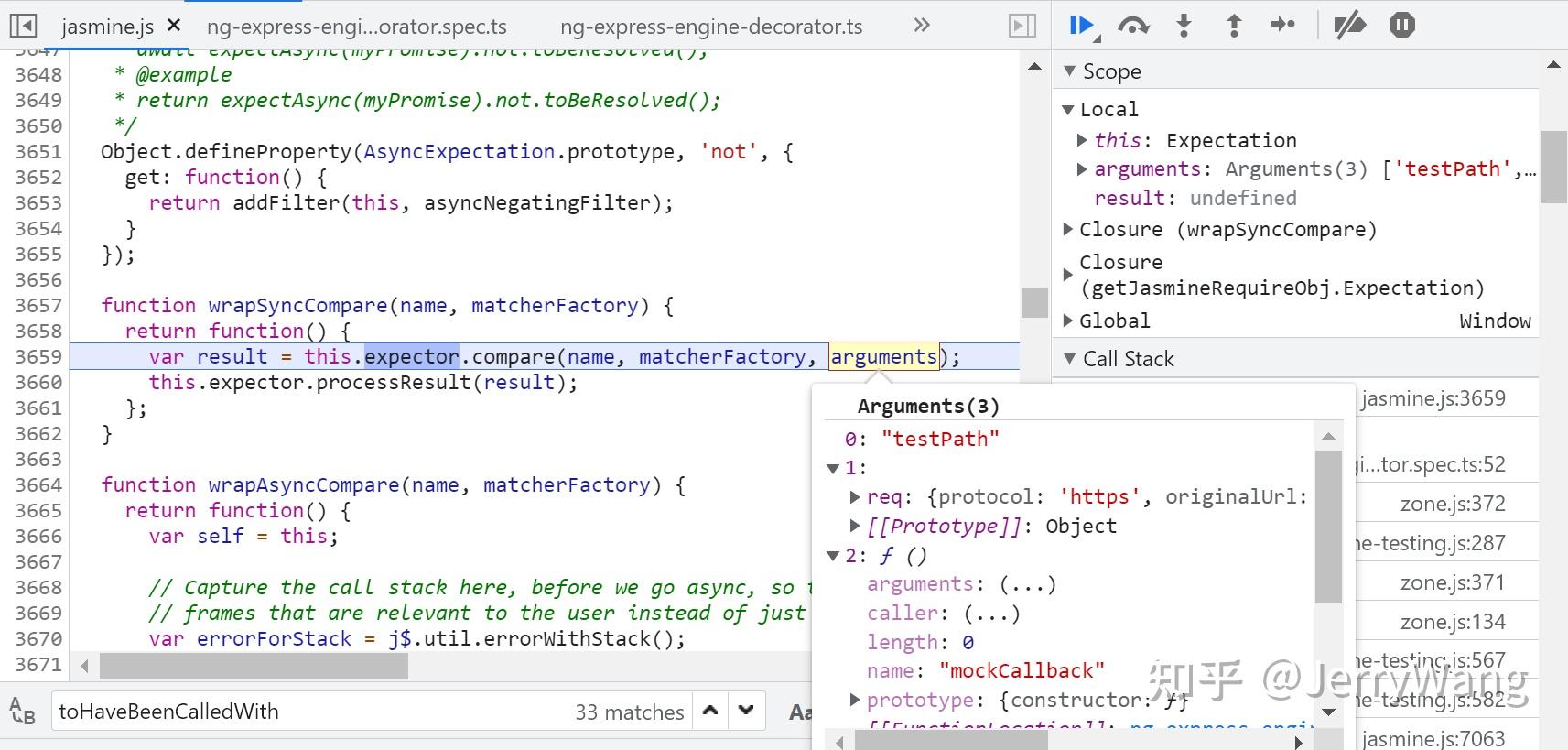Jump to next search match
This screenshot has width=1568, height=750.
pyautogui.click(x=746, y=711)
